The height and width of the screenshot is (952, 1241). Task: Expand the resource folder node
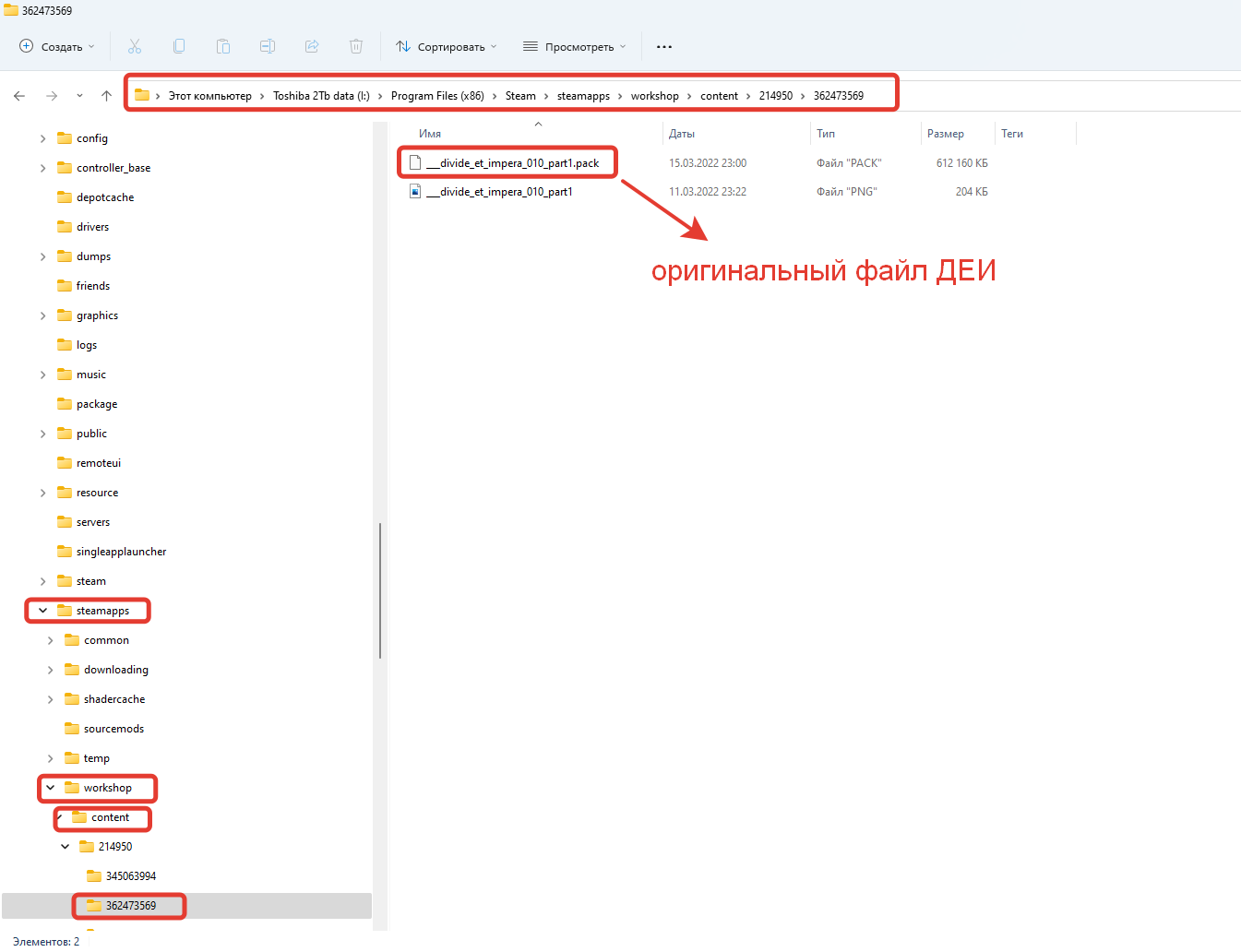click(x=42, y=493)
